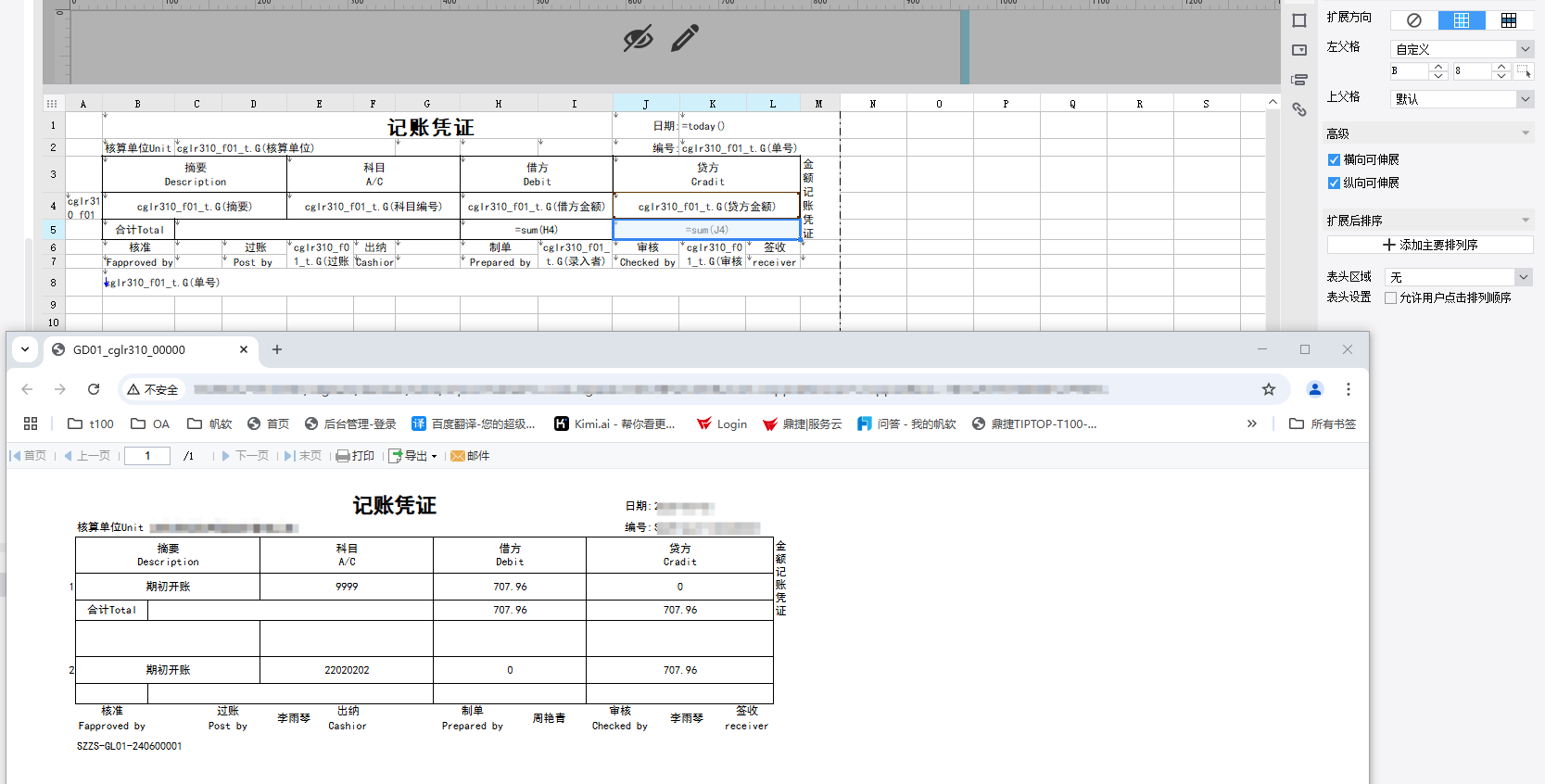Open the Chrome three-dot menu
The height and width of the screenshot is (784, 1545).
click(1349, 389)
